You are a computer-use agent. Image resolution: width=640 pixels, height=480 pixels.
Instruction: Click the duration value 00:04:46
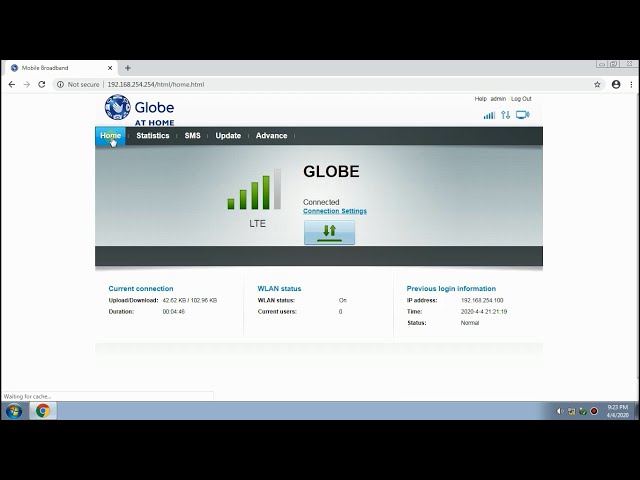(x=173, y=311)
